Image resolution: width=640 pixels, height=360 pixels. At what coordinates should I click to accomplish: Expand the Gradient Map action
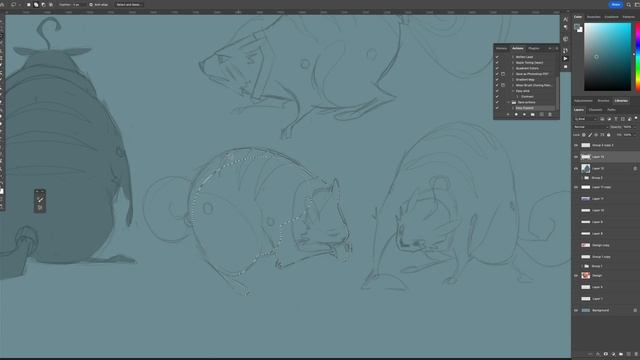click(x=513, y=80)
